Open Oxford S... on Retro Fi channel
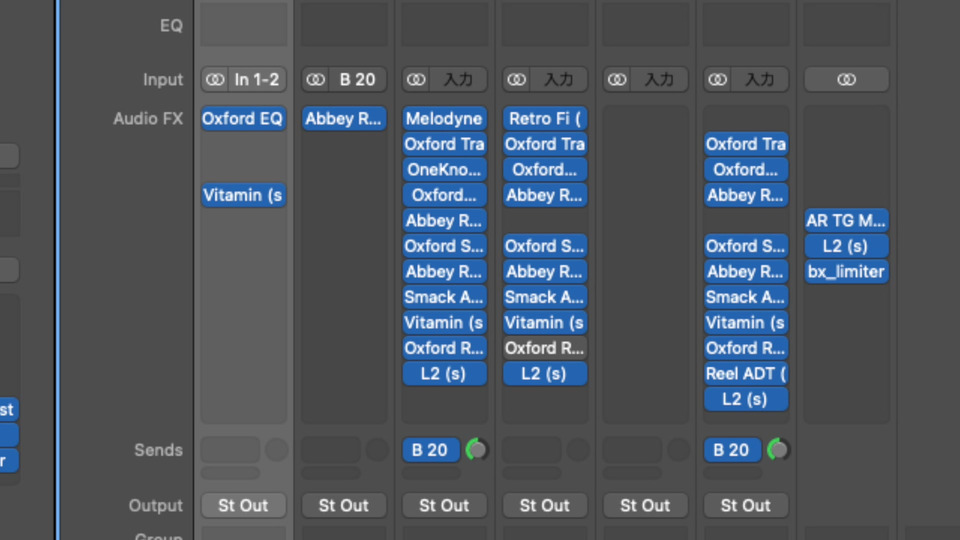Screen dimensions: 960x540 545,246
